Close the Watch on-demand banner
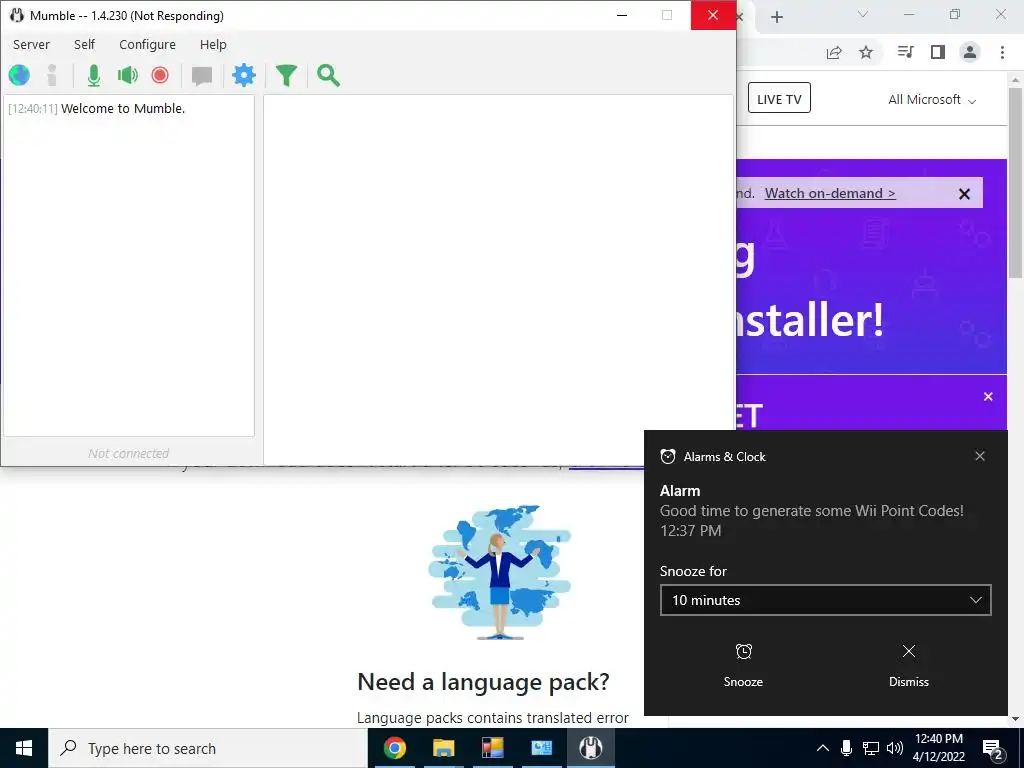The height and width of the screenshot is (768, 1024). tap(964, 194)
